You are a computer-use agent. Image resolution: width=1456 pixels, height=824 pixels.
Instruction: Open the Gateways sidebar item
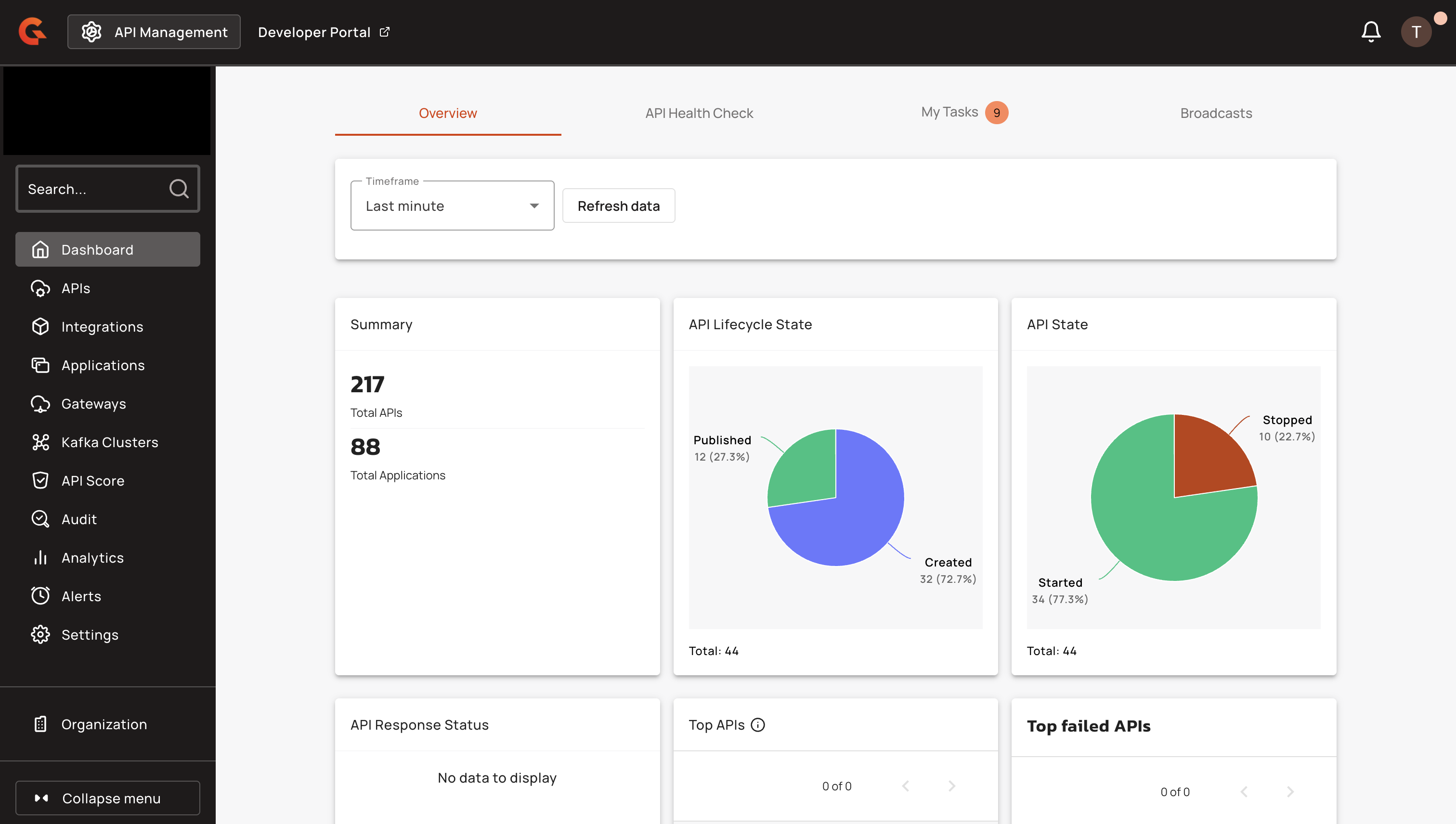pos(93,403)
